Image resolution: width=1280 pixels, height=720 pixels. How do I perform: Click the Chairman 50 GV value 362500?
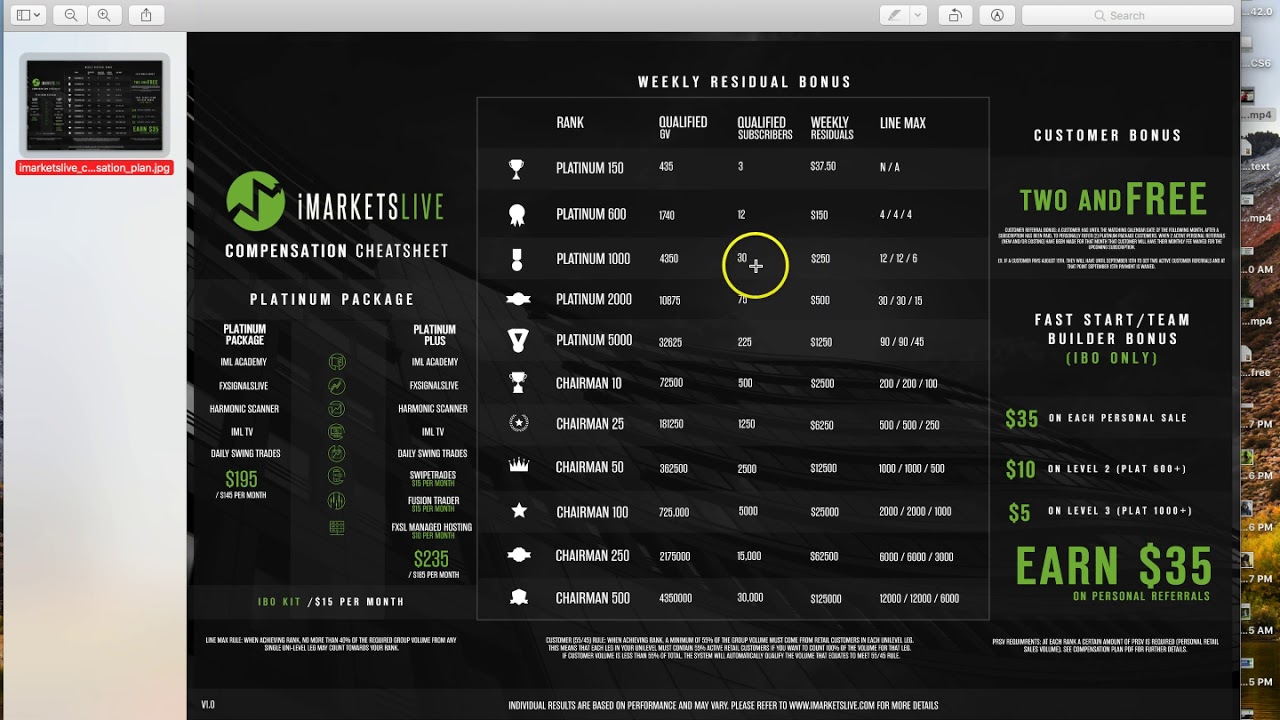click(673, 469)
